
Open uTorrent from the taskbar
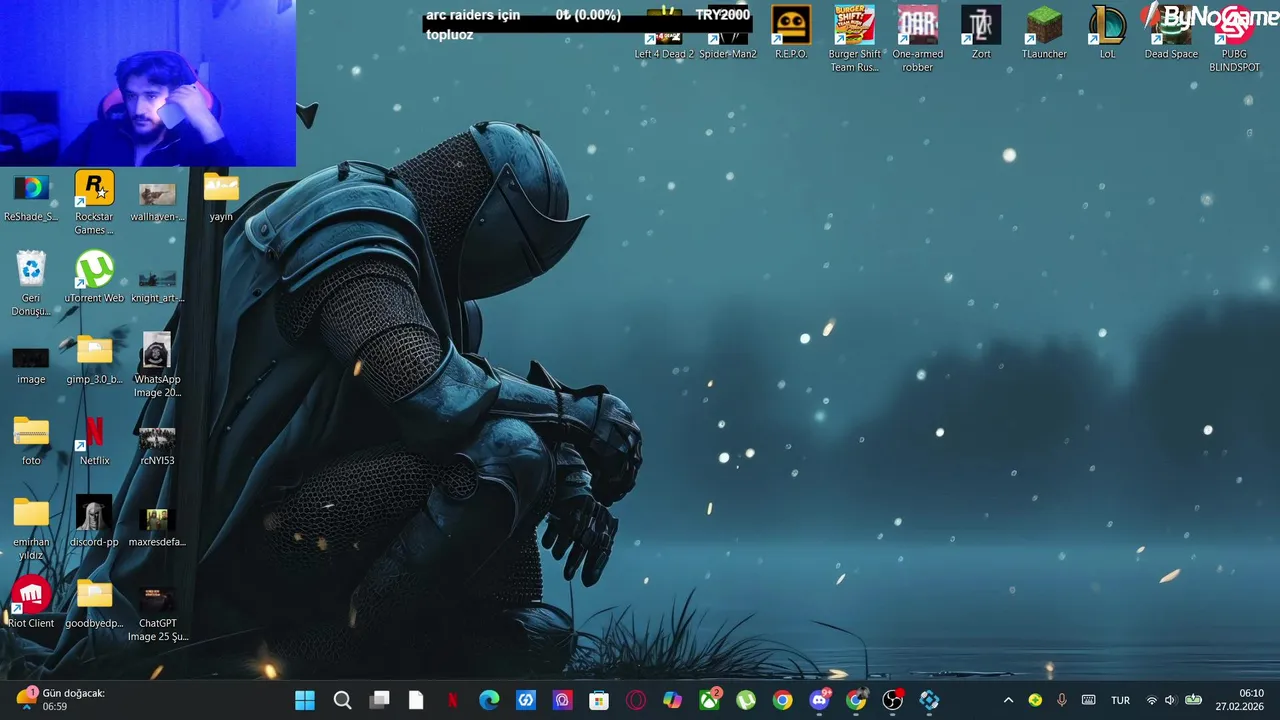(x=746, y=700)
